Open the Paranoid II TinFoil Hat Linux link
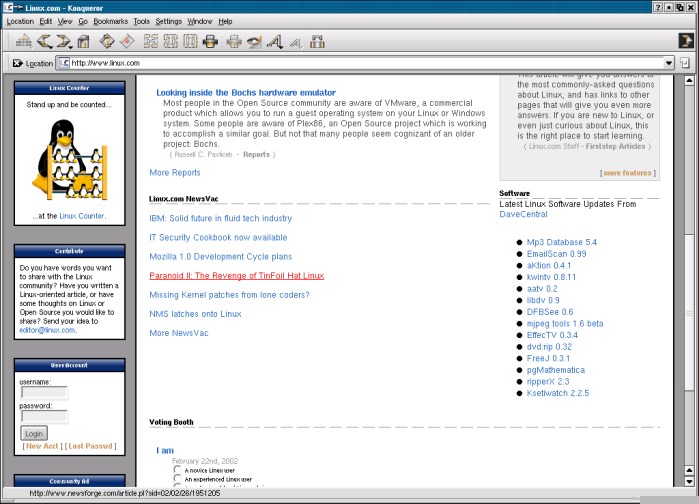 coord(236,276)
